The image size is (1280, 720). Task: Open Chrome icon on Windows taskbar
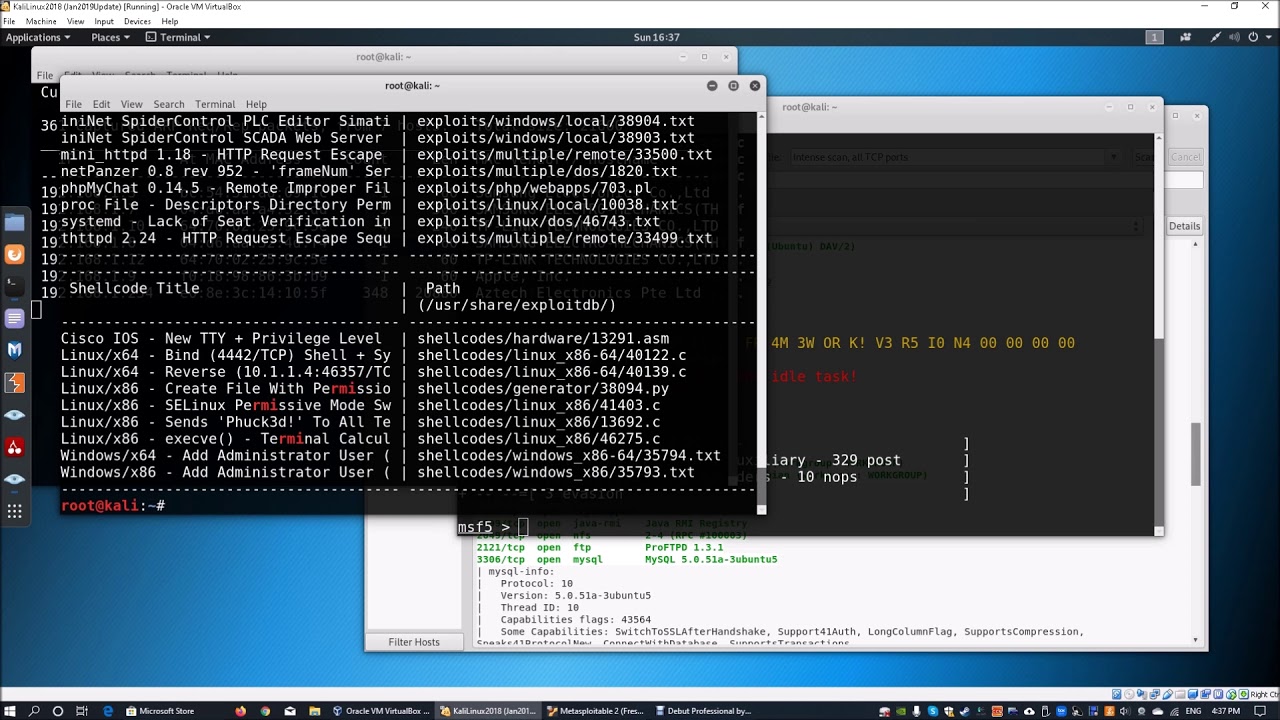265,711
